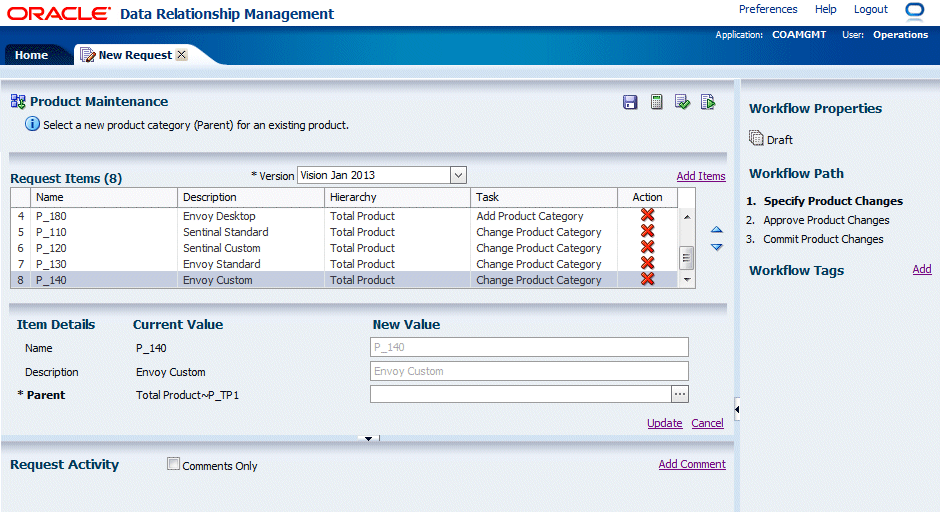Remove the P_140 item with its red X
The height and width of the screenshot is (512, 940).
tap(647, 280)
